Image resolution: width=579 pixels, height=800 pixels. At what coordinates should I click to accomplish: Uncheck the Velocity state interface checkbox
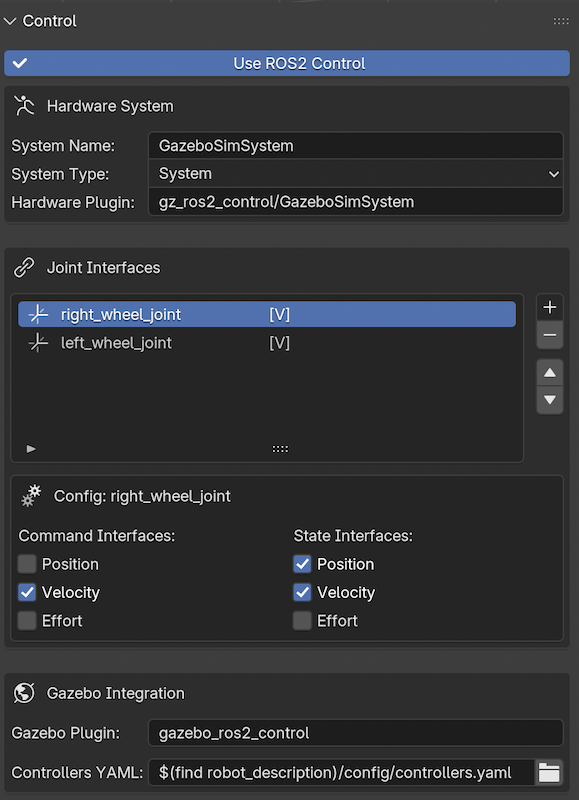303,592
